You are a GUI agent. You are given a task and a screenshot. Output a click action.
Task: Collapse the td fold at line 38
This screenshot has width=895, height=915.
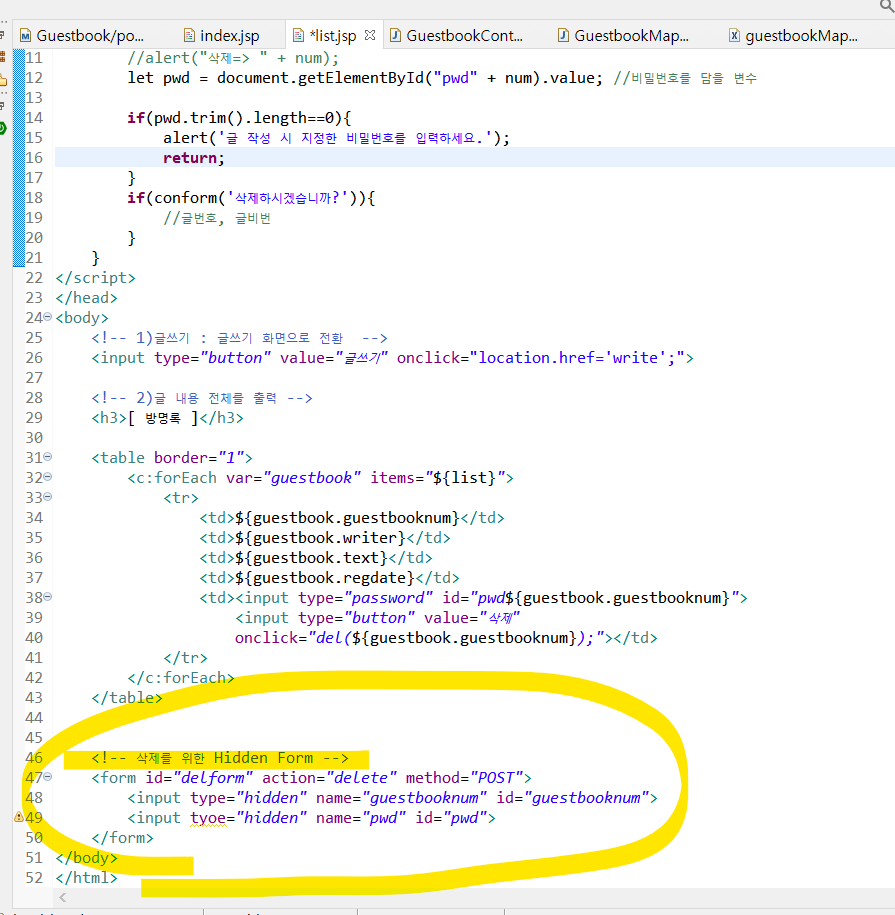click(48, 596)
